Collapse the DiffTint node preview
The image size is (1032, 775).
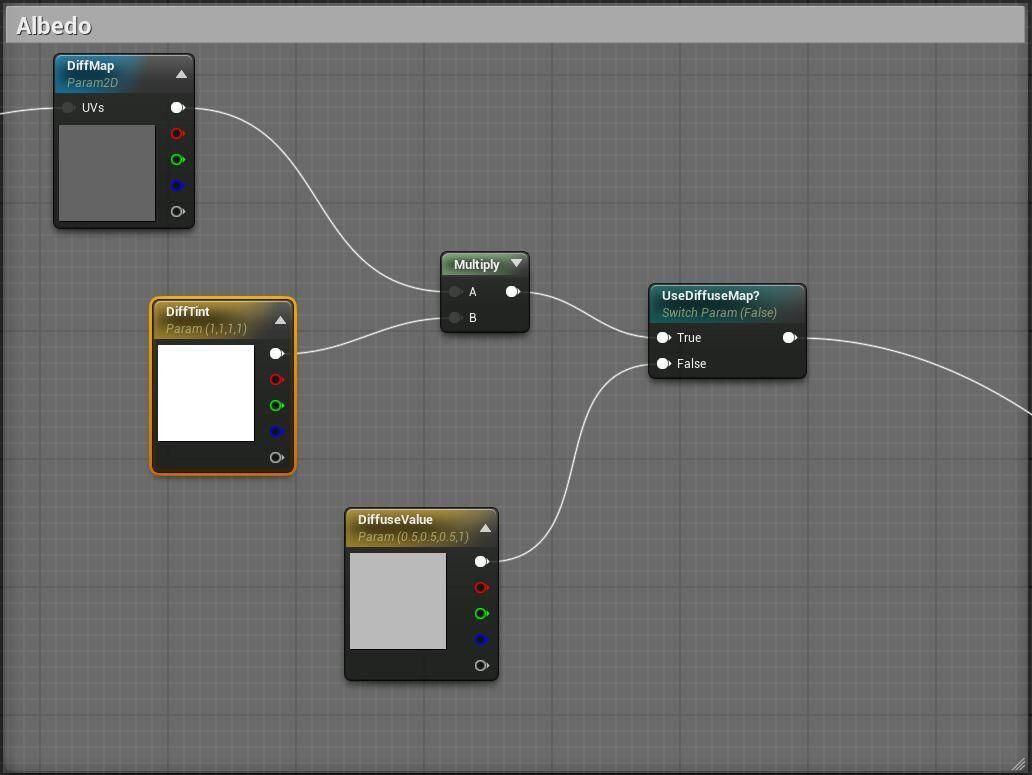(280, 320)
